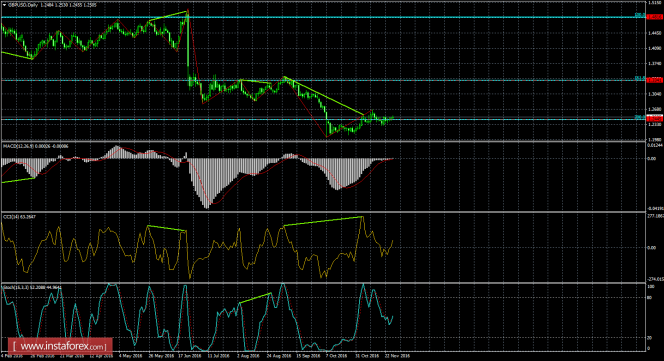Screen dimensions: 664x361
Task: Click the small triangle beside the GBPUSD,Daily title
Action: 4,5
